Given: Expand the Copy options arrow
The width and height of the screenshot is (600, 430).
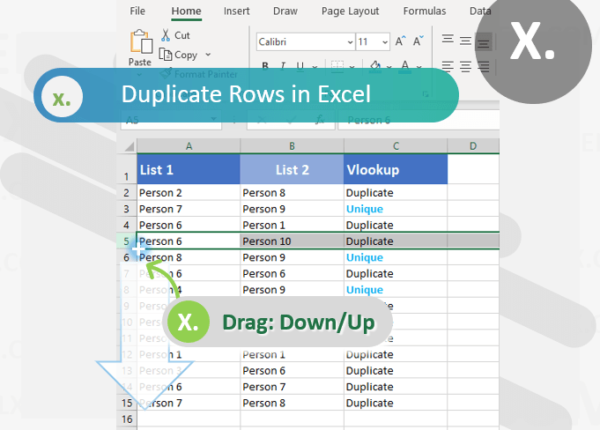Looking at the screenshot, I should (x=207, y=55).
